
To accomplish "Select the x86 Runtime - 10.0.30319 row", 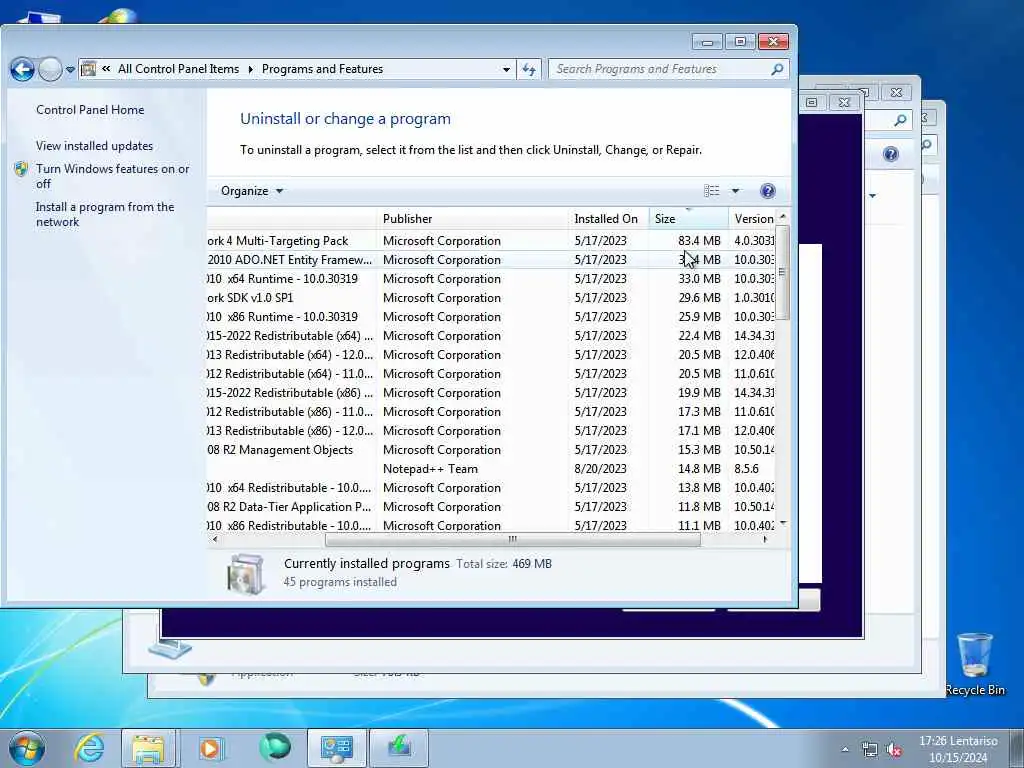I will point(492,317).
